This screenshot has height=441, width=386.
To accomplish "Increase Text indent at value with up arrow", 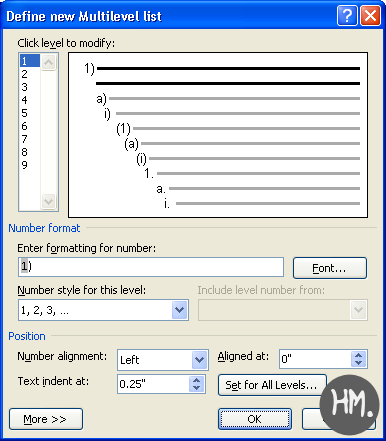I will [x=197, y=380].
